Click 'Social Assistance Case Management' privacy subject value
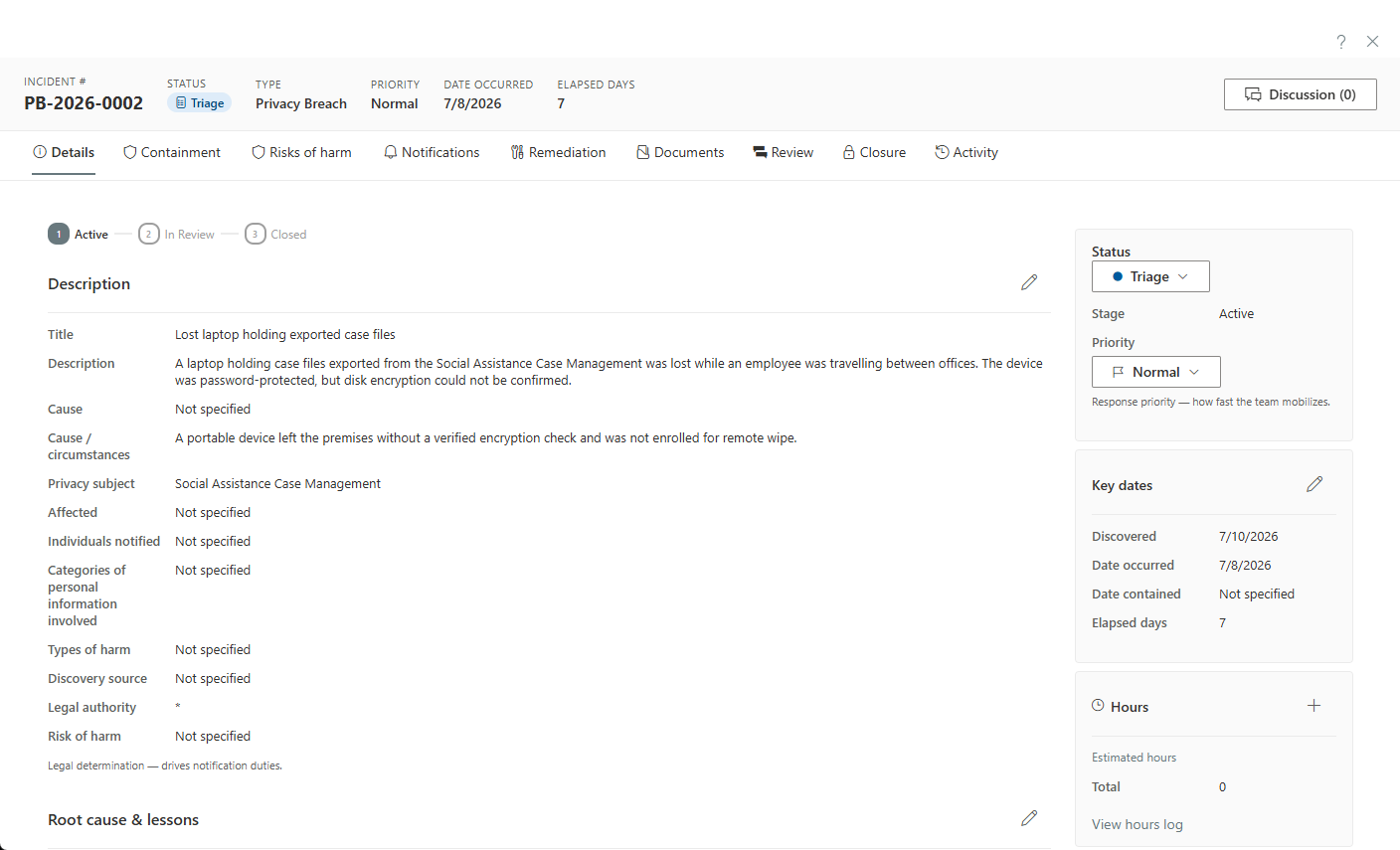 pos(277,483)
